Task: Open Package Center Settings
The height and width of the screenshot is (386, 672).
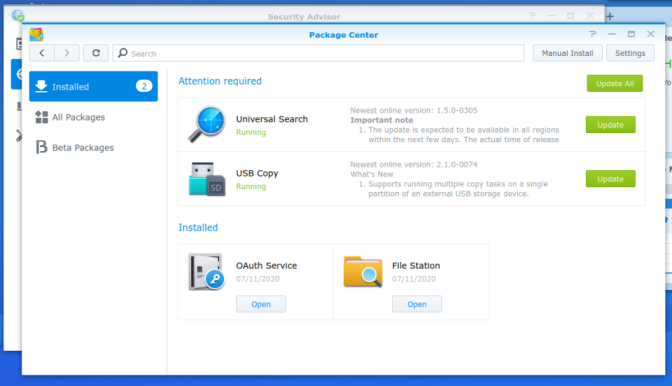Action: [630, 53]
